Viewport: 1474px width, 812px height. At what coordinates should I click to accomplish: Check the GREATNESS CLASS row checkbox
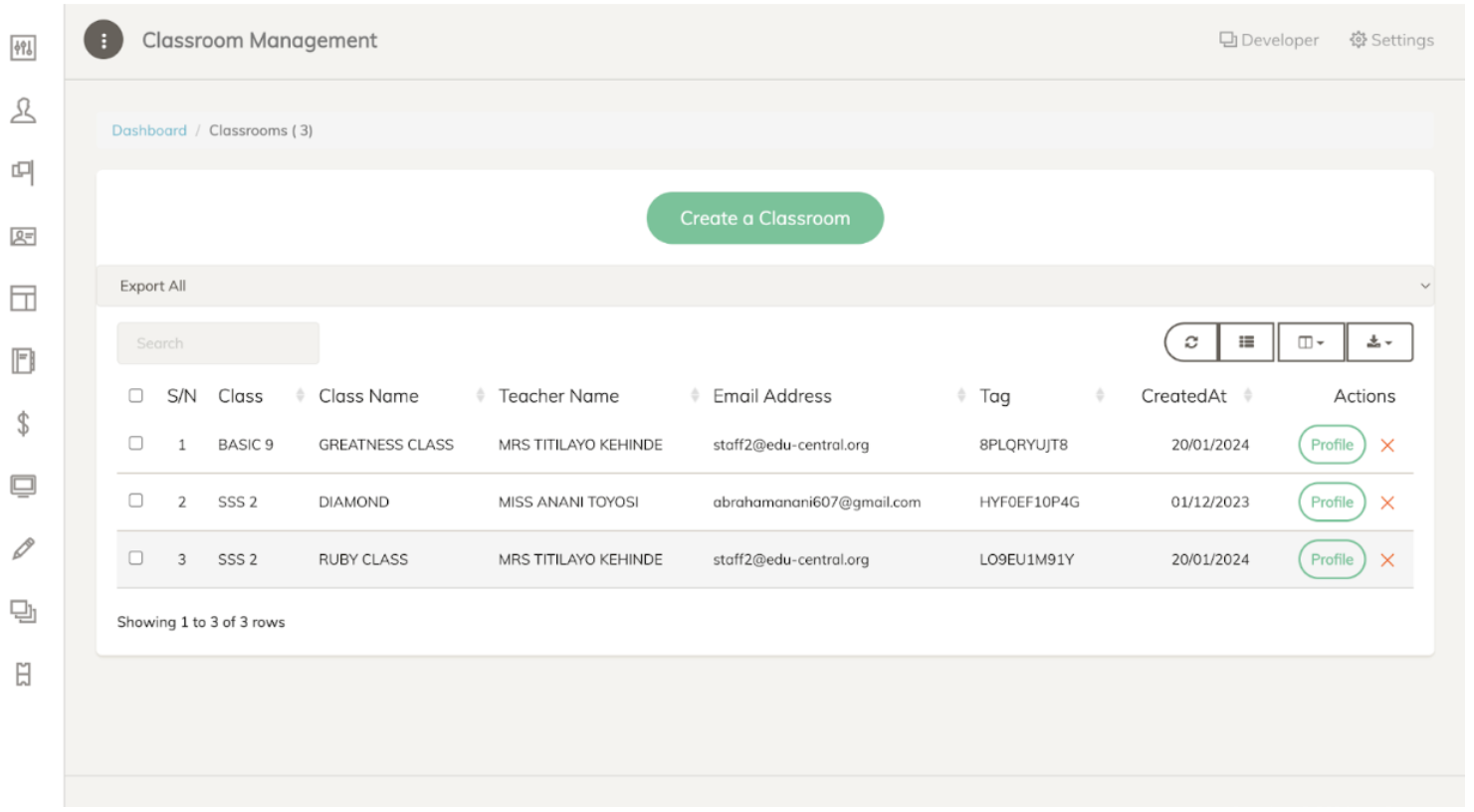pyautogui.click(x=135, y=444)
